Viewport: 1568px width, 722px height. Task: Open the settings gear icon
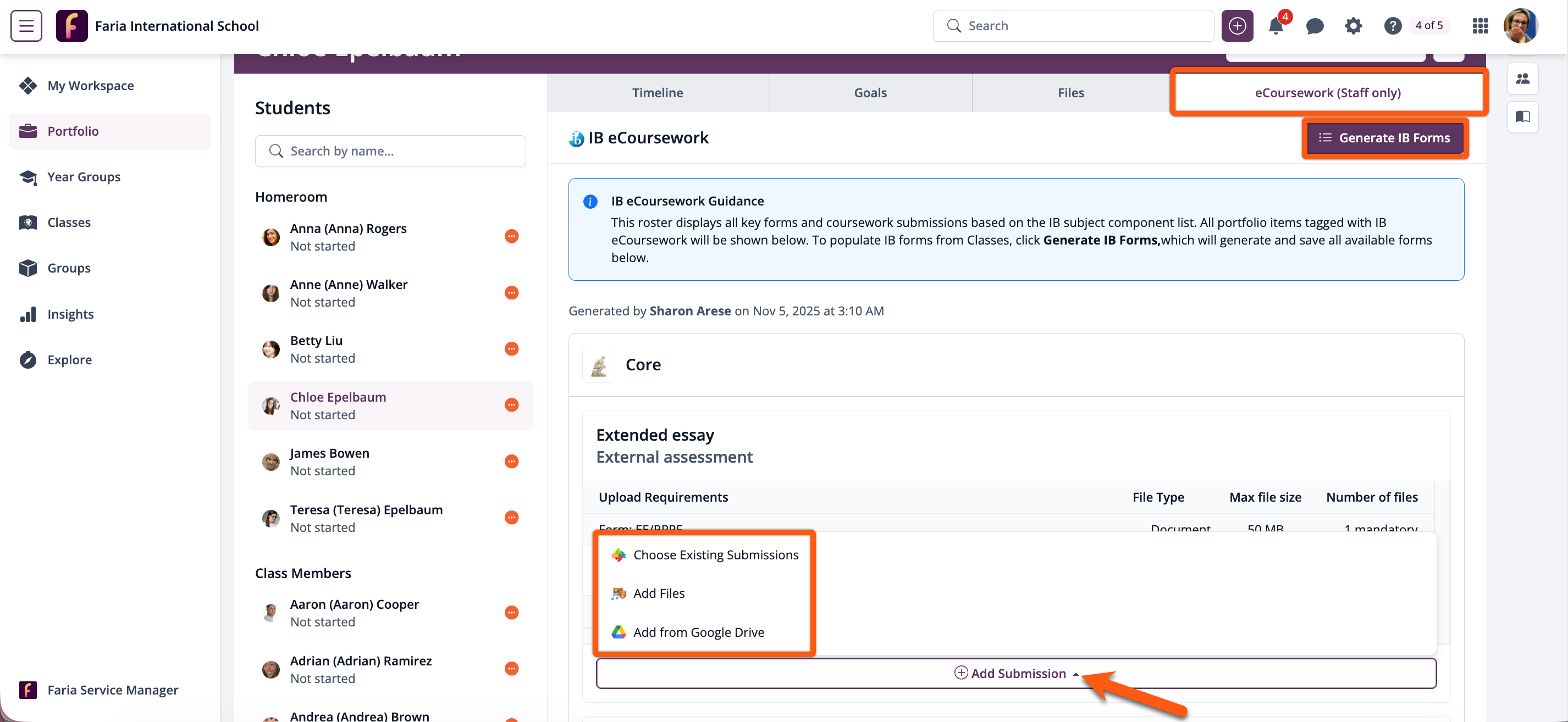pyautogui.click(x=1352, y=26)
